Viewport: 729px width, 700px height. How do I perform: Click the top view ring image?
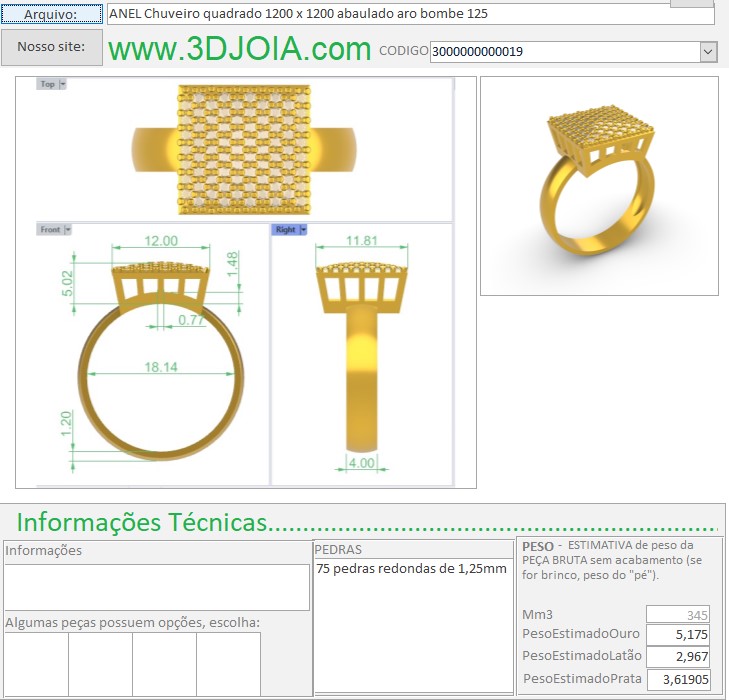click(x=244, y=149)
